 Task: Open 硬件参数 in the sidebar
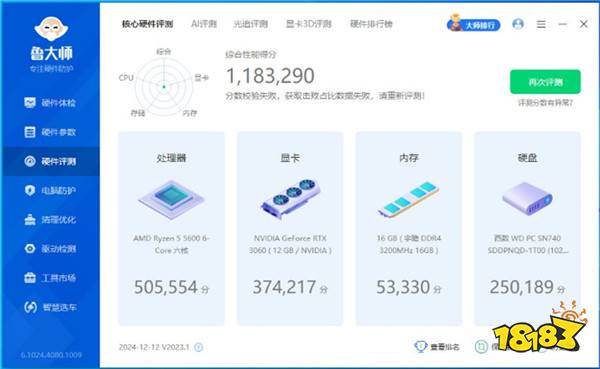point(50,132)
